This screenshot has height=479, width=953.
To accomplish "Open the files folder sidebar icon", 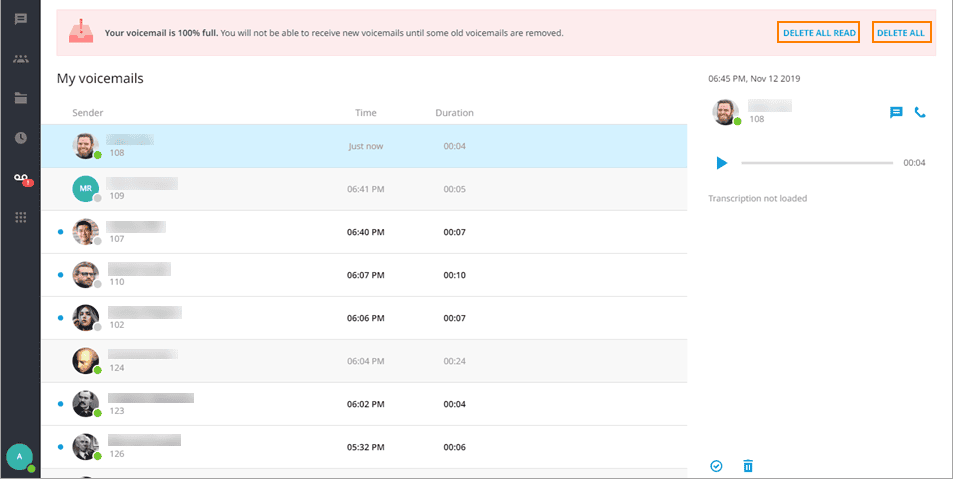I will point(20,98).
